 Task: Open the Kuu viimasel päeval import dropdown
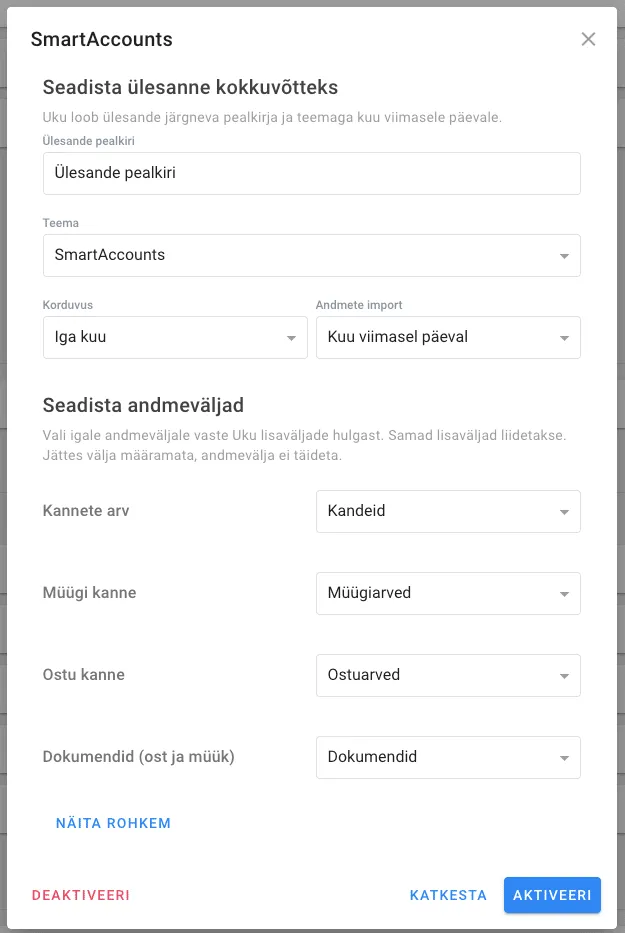[x=448, y=337]
